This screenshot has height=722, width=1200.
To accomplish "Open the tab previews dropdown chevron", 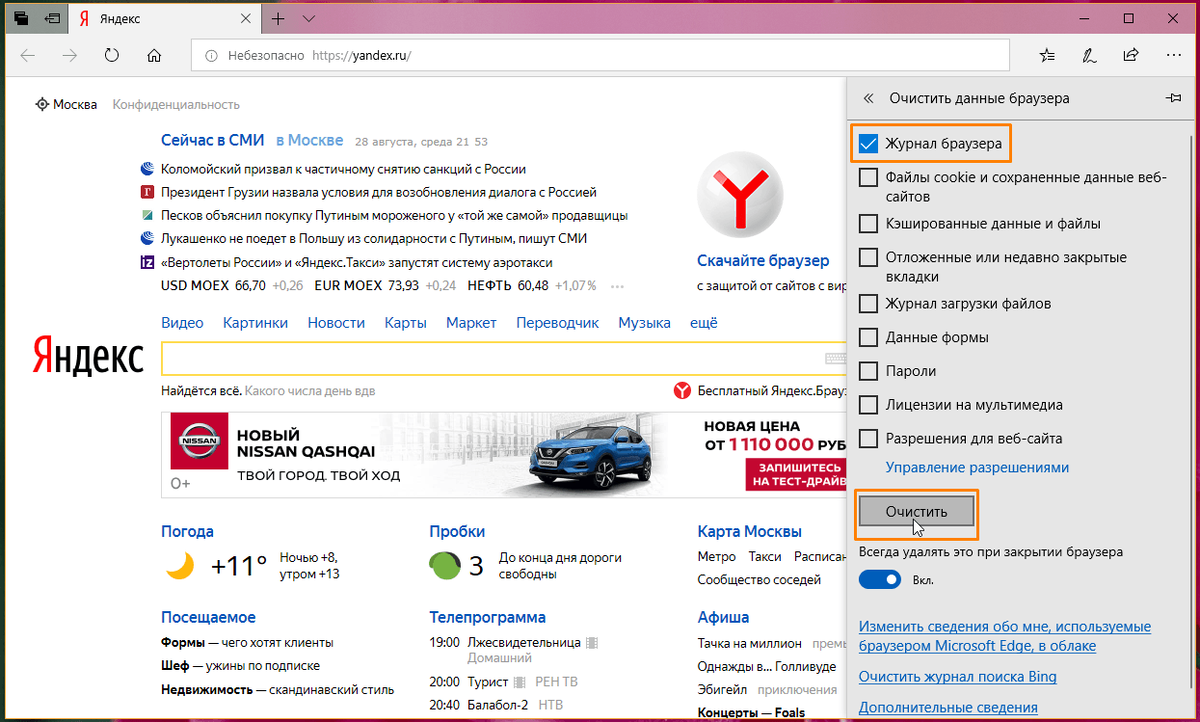I will click(x=309, y=19).
